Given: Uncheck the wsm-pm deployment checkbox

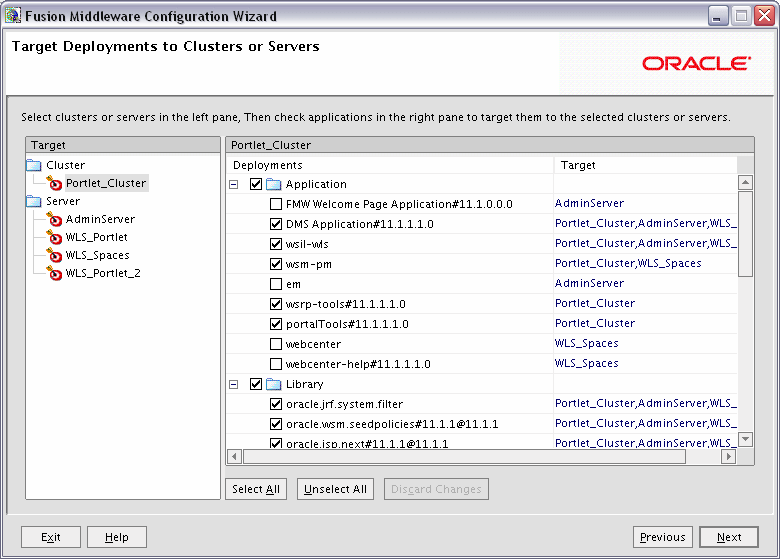Looking at the screenshot, I should [x=276, y=264].
